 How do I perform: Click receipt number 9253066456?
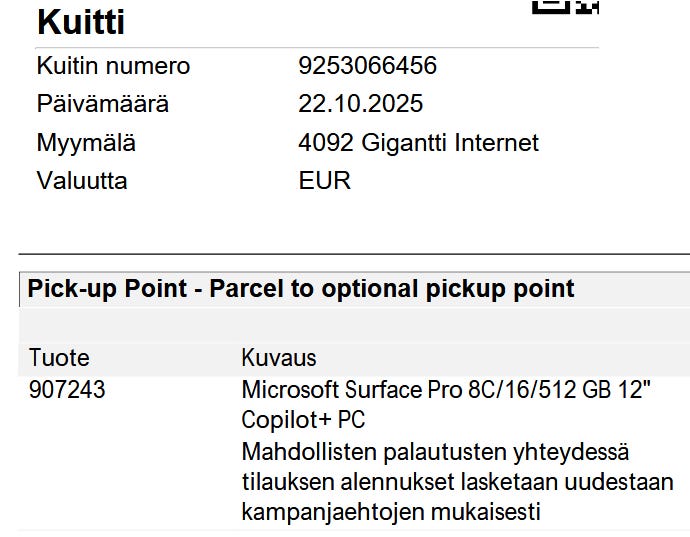coord(367,67)
